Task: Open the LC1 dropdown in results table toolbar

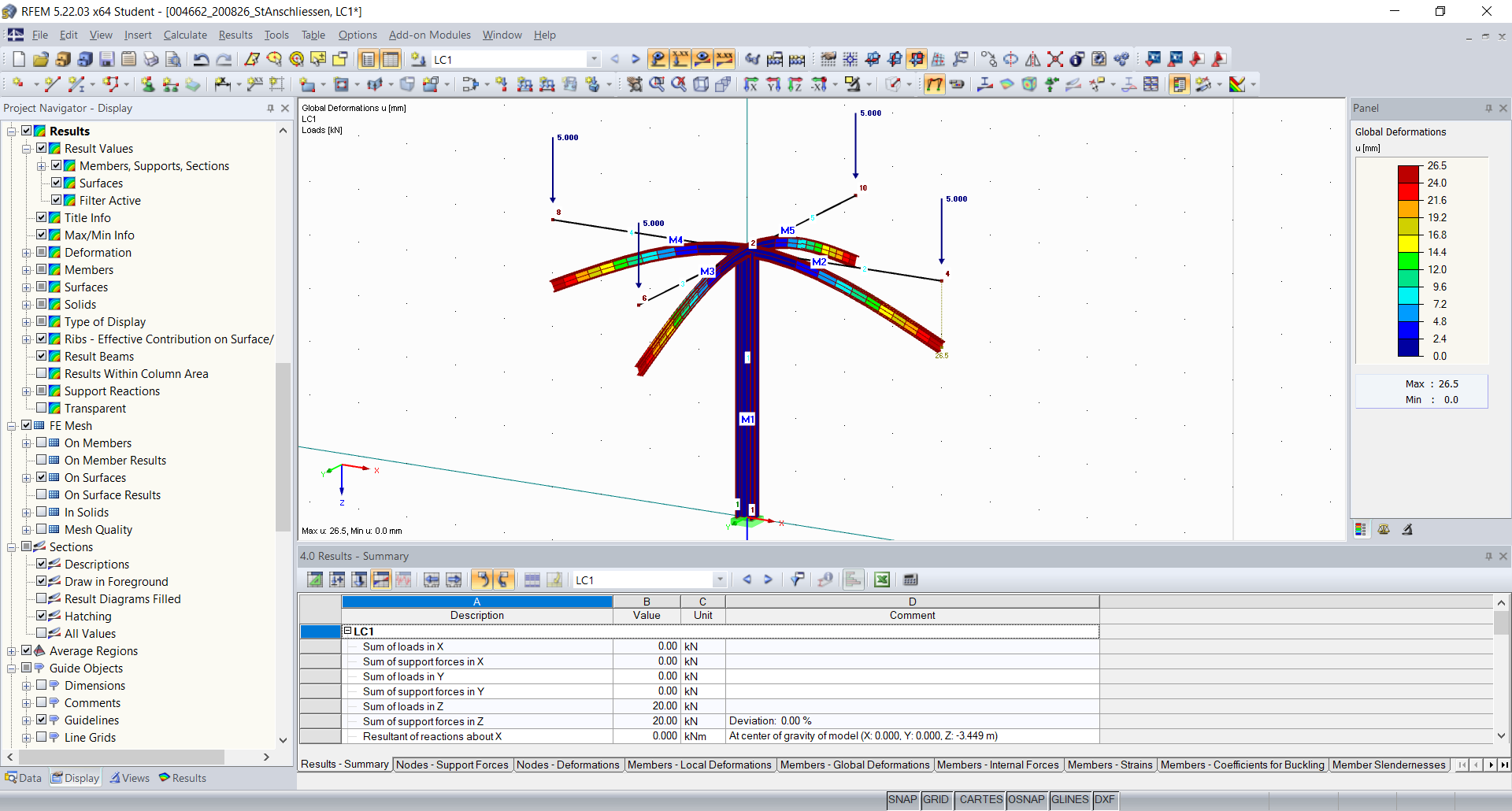Action: coord(720,580)
